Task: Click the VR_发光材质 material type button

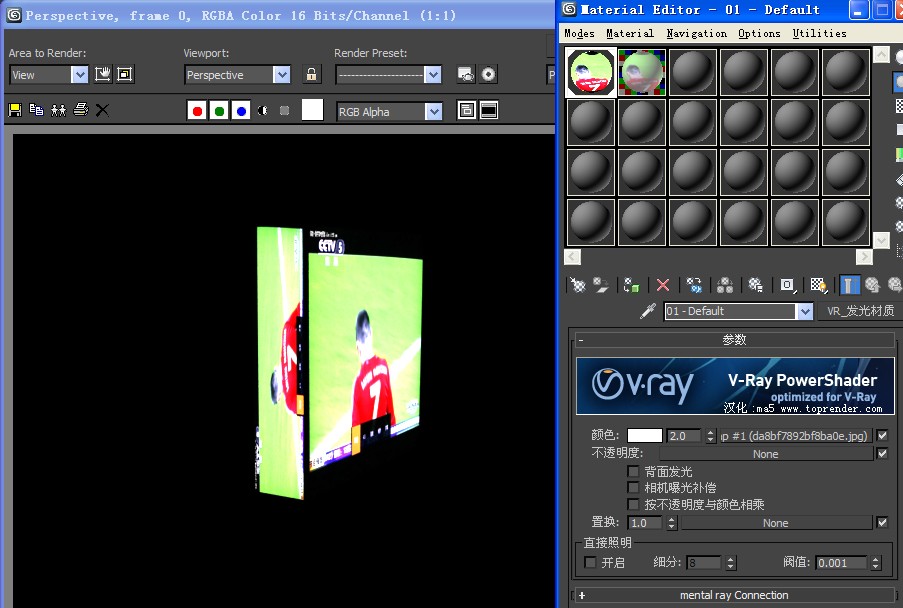Action: (x=860, y=311)
